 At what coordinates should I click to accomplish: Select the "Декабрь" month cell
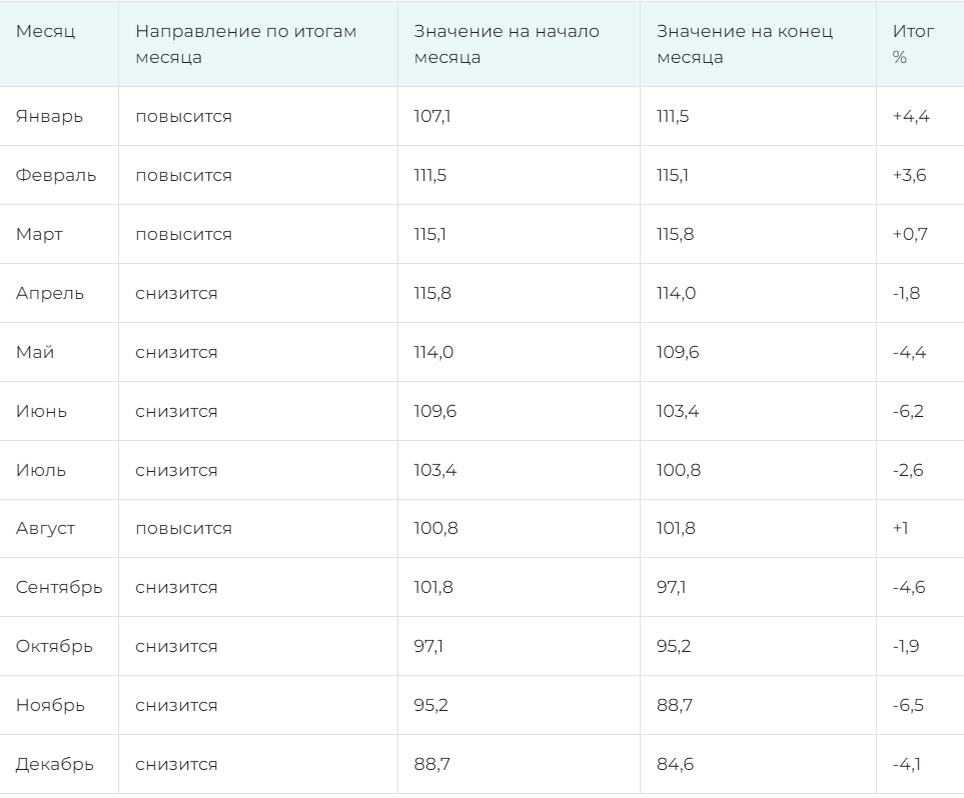tap(55, 764)
